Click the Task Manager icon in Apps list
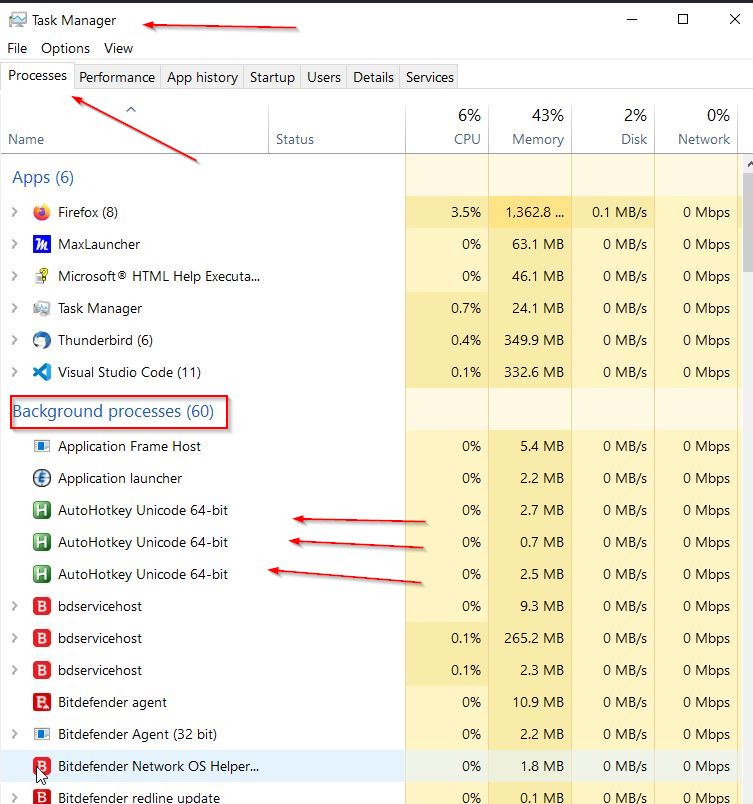Image resolution: width=753 pixels, height=804 pixels. point(41,308)
